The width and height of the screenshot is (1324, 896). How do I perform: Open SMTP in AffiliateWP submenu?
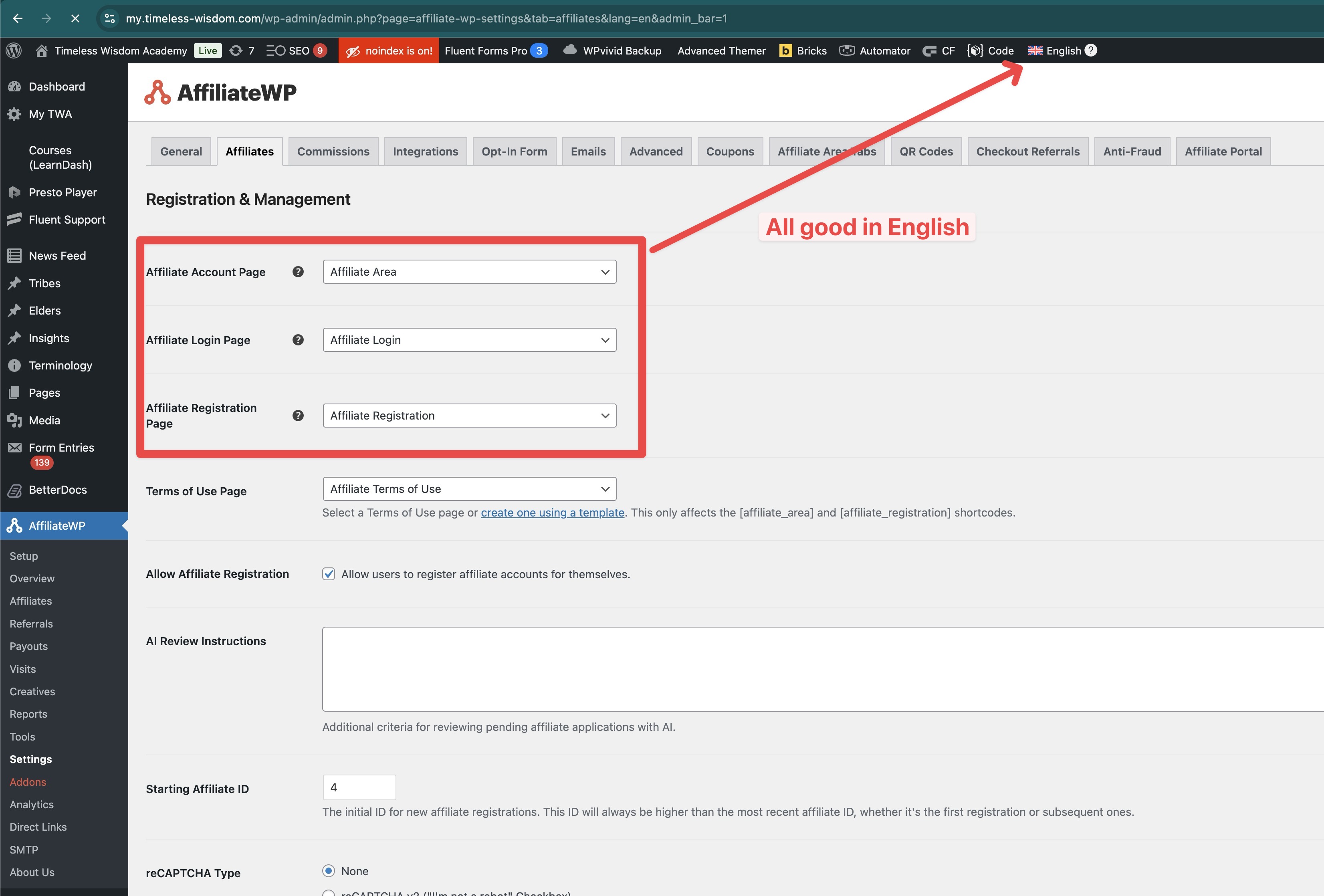click(24, 850)
